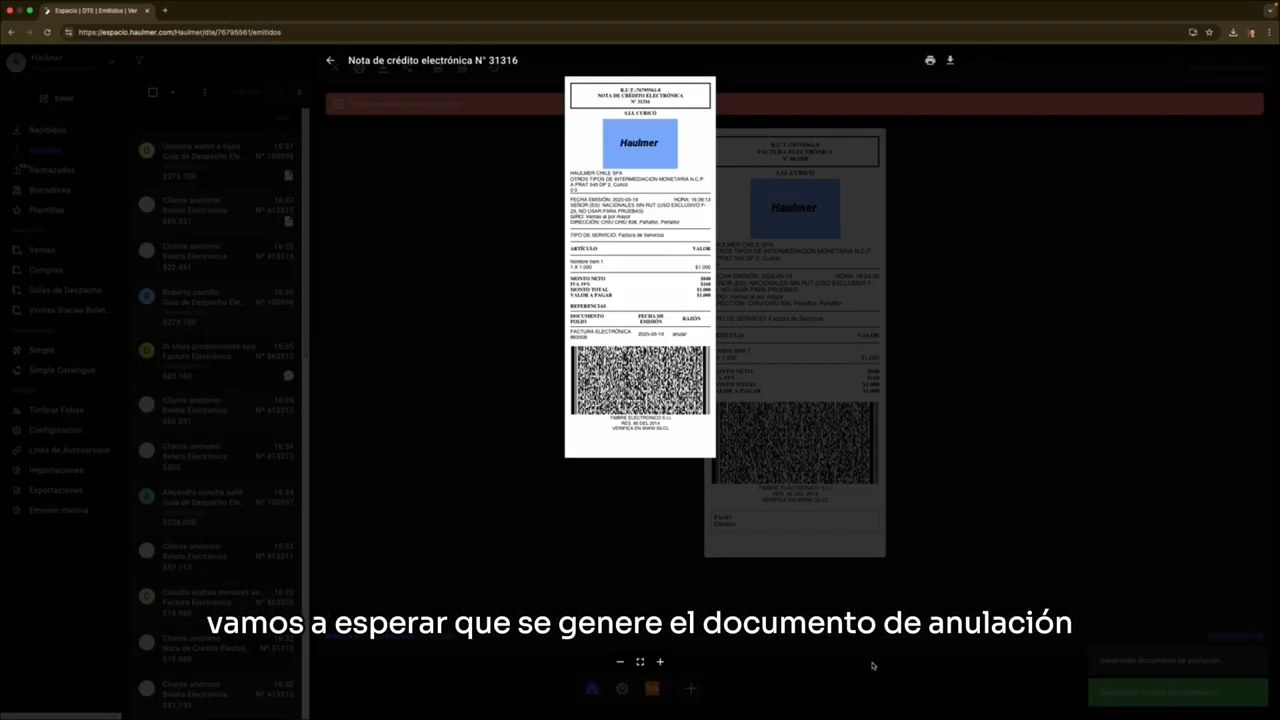Screen dimensions: 1280x720
Task: Open browser downloads
Action: click(x=1233, y=32)
